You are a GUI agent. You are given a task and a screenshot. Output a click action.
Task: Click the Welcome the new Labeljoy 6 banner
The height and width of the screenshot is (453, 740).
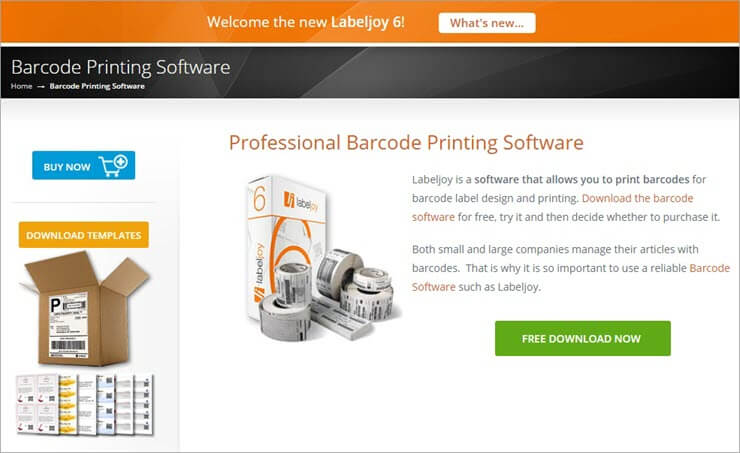(305, 22)
